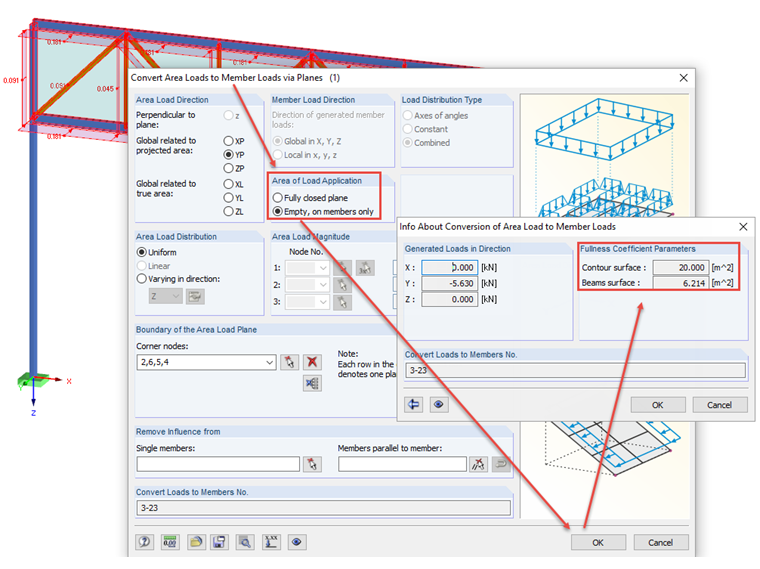760x569 pixels.
Task: Pick single members with pointer icon
Action: click(x=312, y=464)
